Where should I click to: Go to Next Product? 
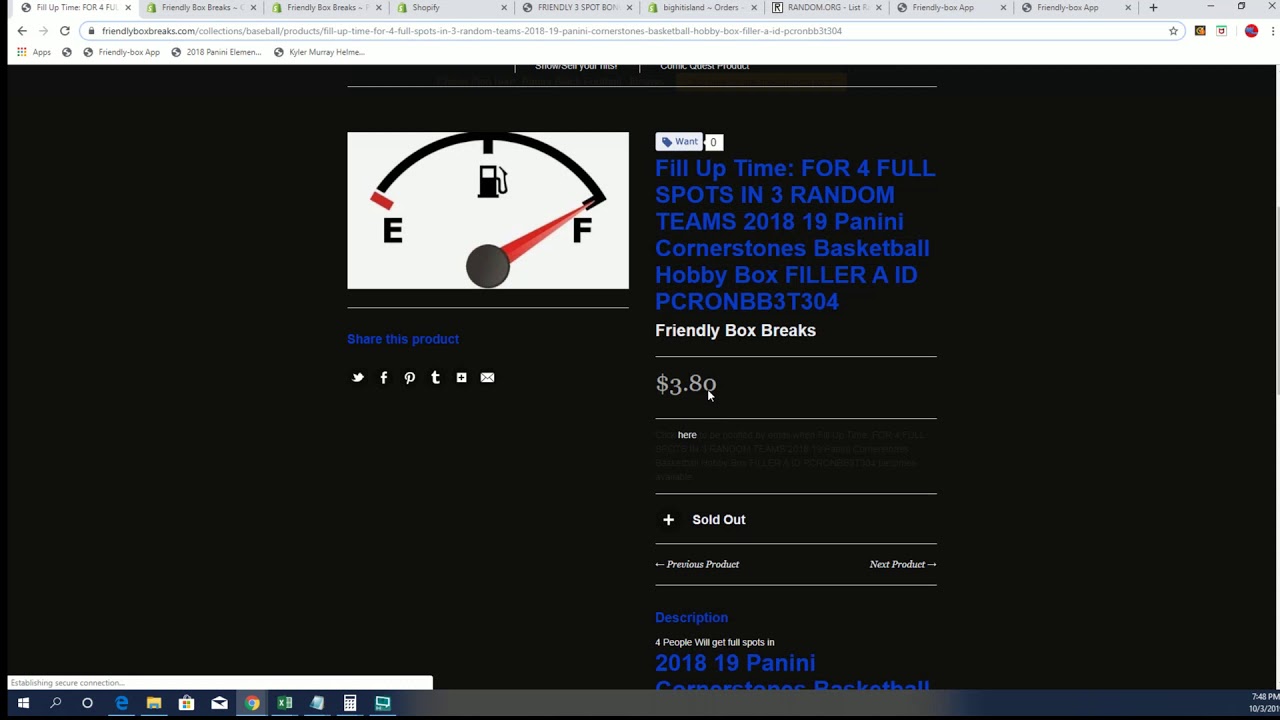(903, 565)
